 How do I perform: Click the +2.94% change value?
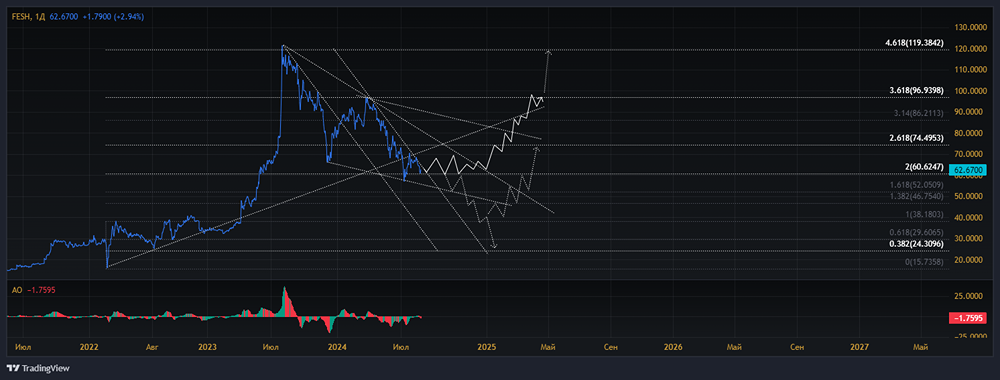coord(128,17)
